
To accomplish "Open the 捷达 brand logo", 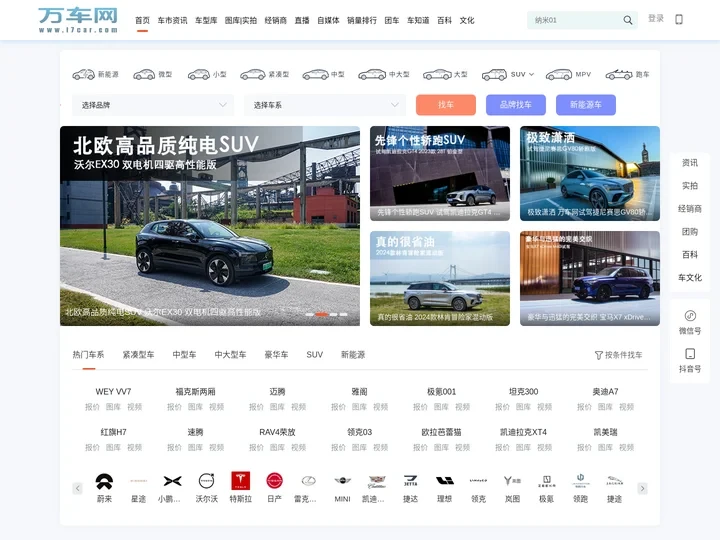I will click(410, 481).
